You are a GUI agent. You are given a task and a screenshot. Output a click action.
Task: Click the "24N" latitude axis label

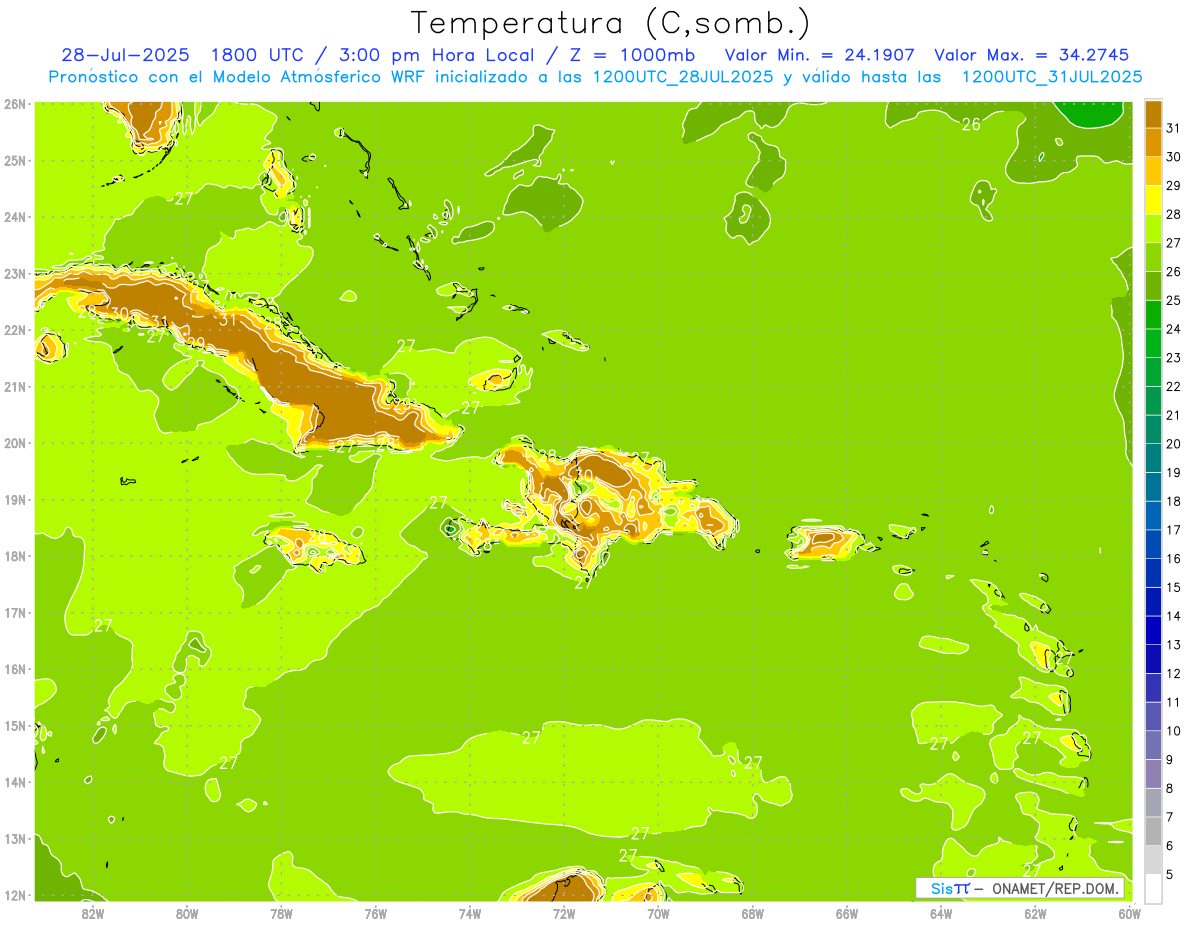coord(15,217)
